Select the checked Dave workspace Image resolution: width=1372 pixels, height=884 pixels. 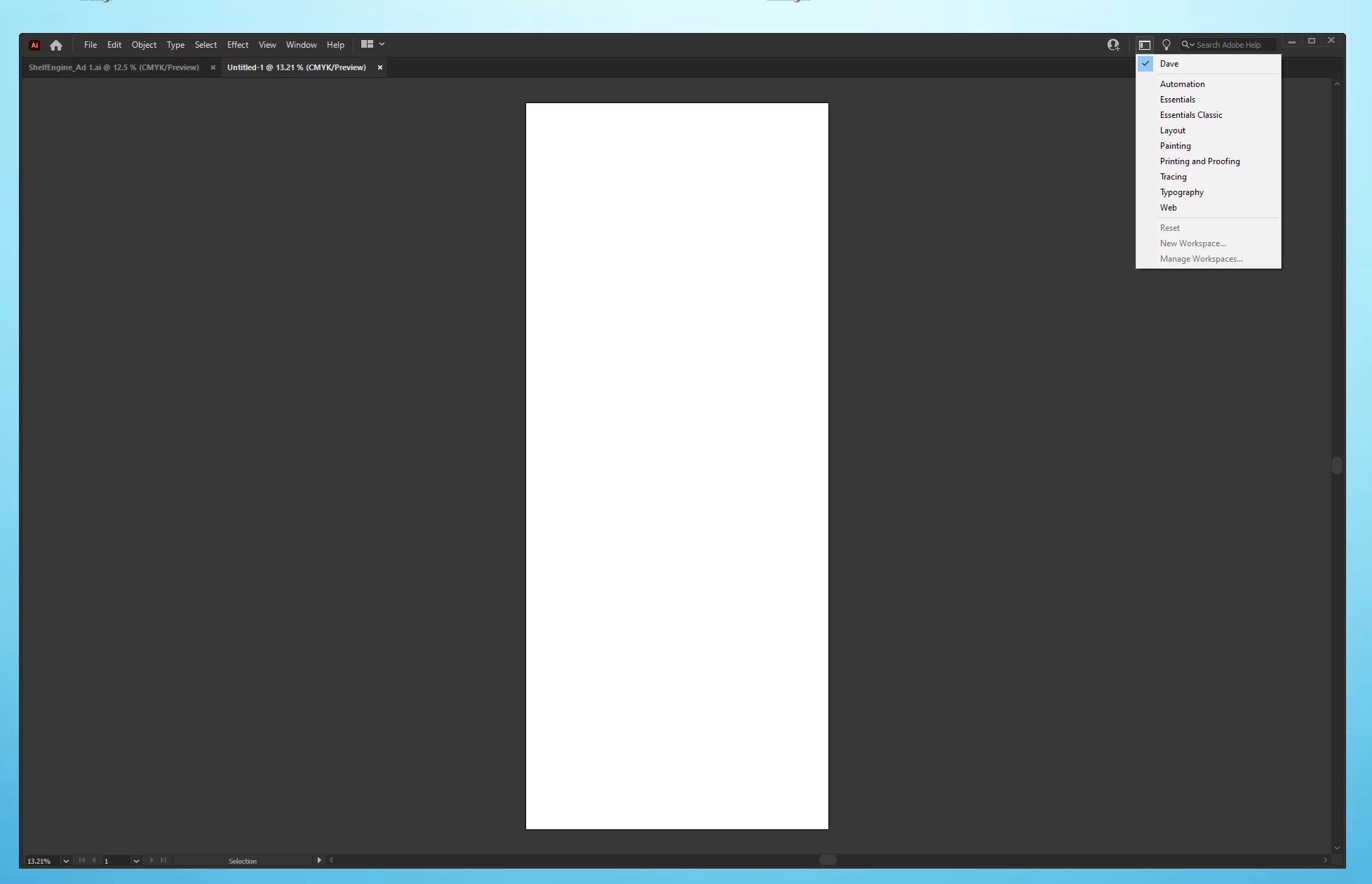(x=1169, y=64)
